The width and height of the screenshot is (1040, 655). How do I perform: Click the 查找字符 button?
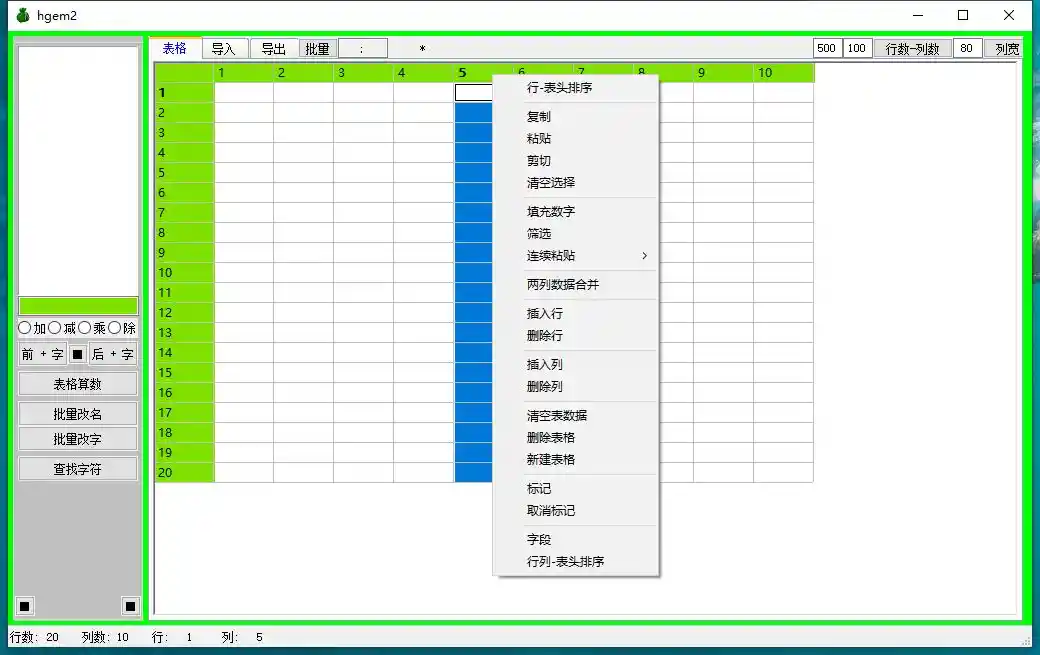[x=78, y=469]
